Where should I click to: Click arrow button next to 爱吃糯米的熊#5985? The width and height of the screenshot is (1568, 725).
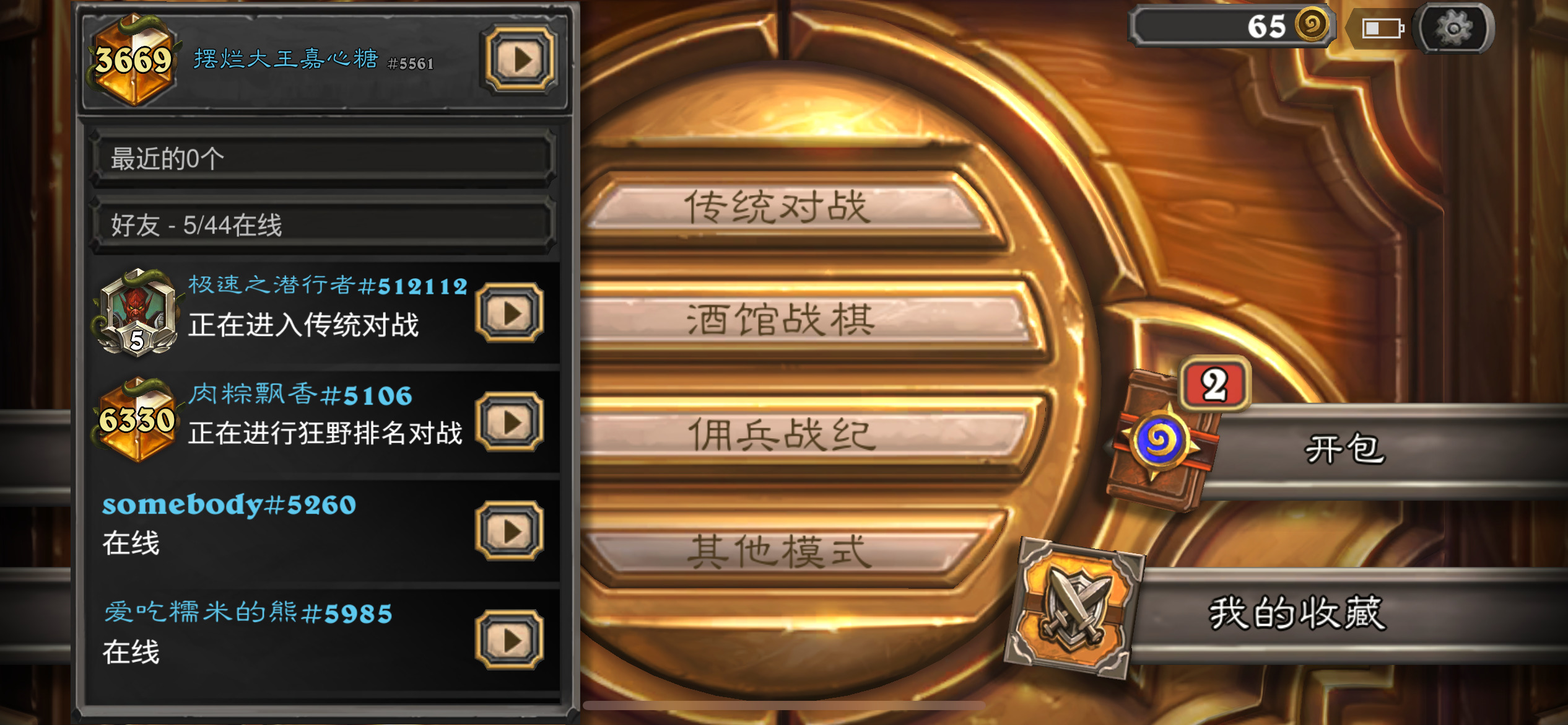tap(510, 640)
